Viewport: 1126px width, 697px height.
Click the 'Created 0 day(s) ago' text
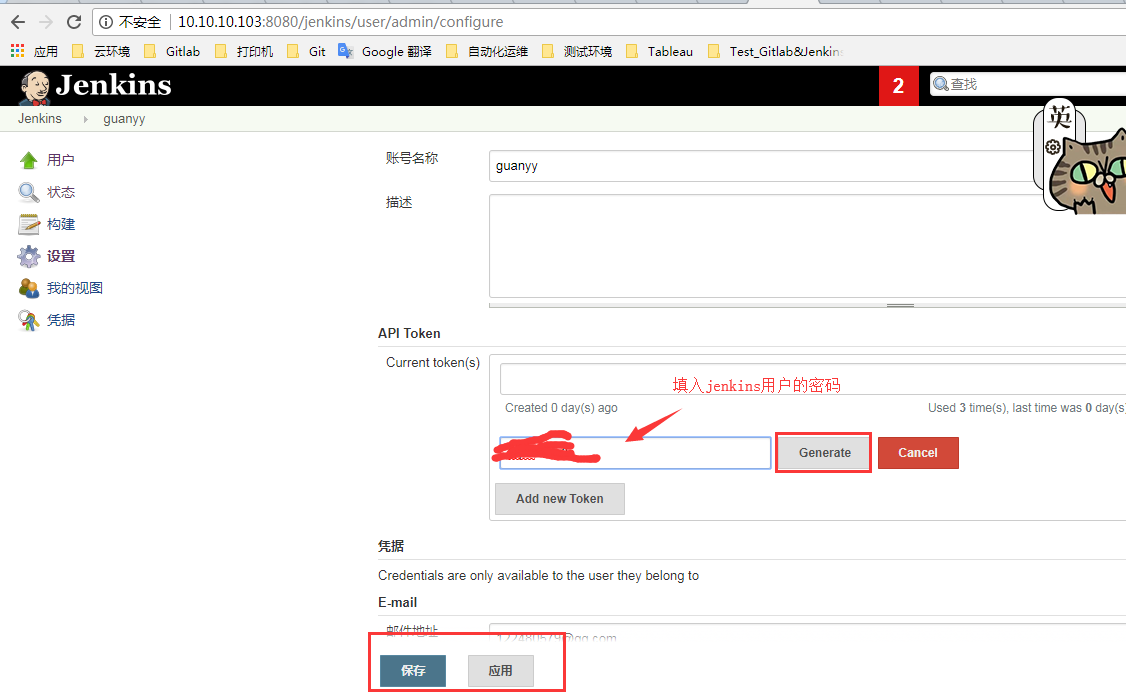click(561, 408)
